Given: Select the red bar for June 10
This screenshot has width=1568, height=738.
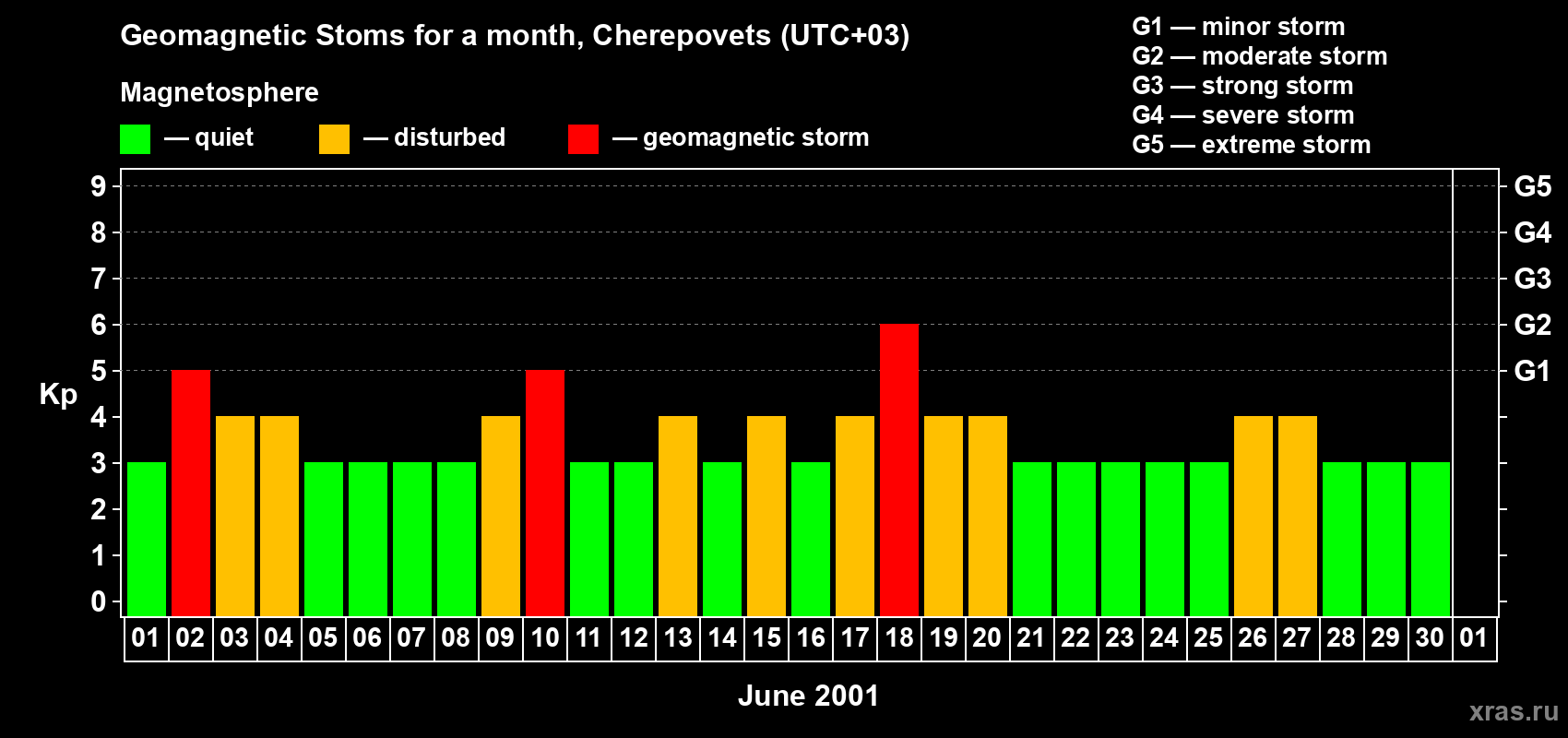Looking at the screenshot, I should (x=545, y=493).
